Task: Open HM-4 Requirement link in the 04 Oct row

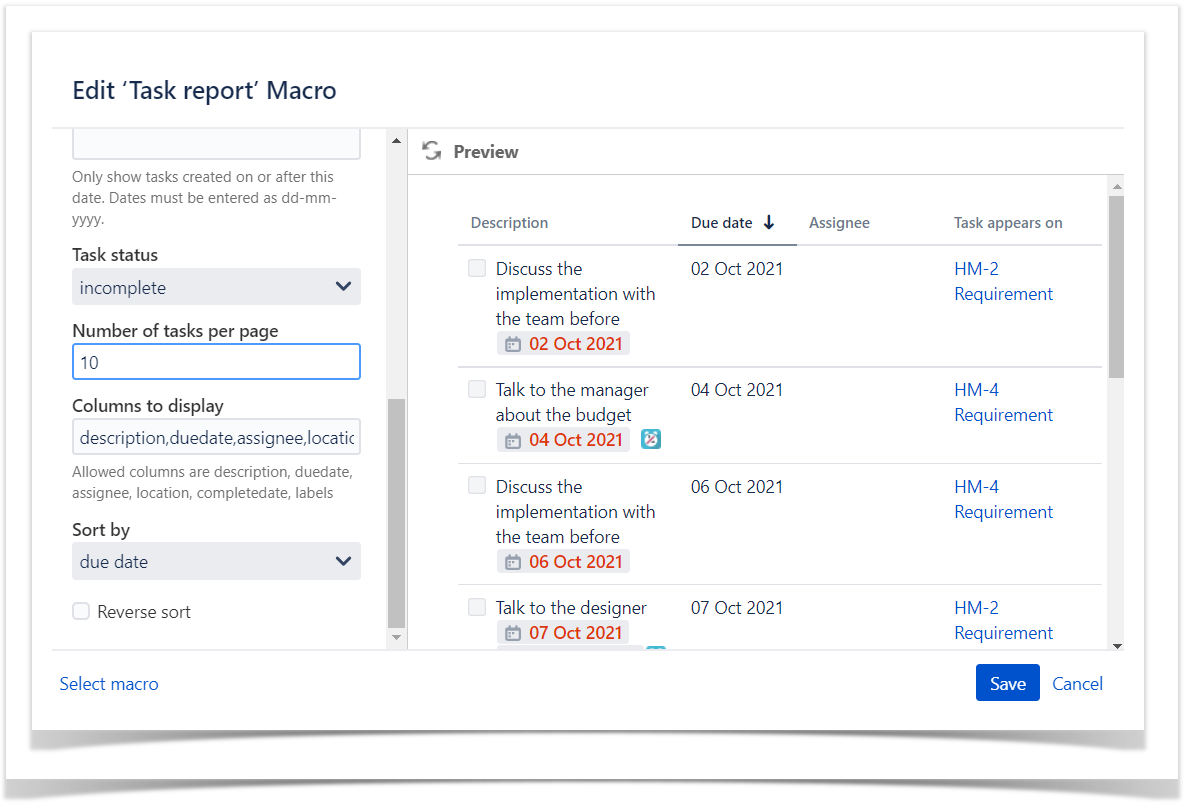Action: pos(1003,402)
